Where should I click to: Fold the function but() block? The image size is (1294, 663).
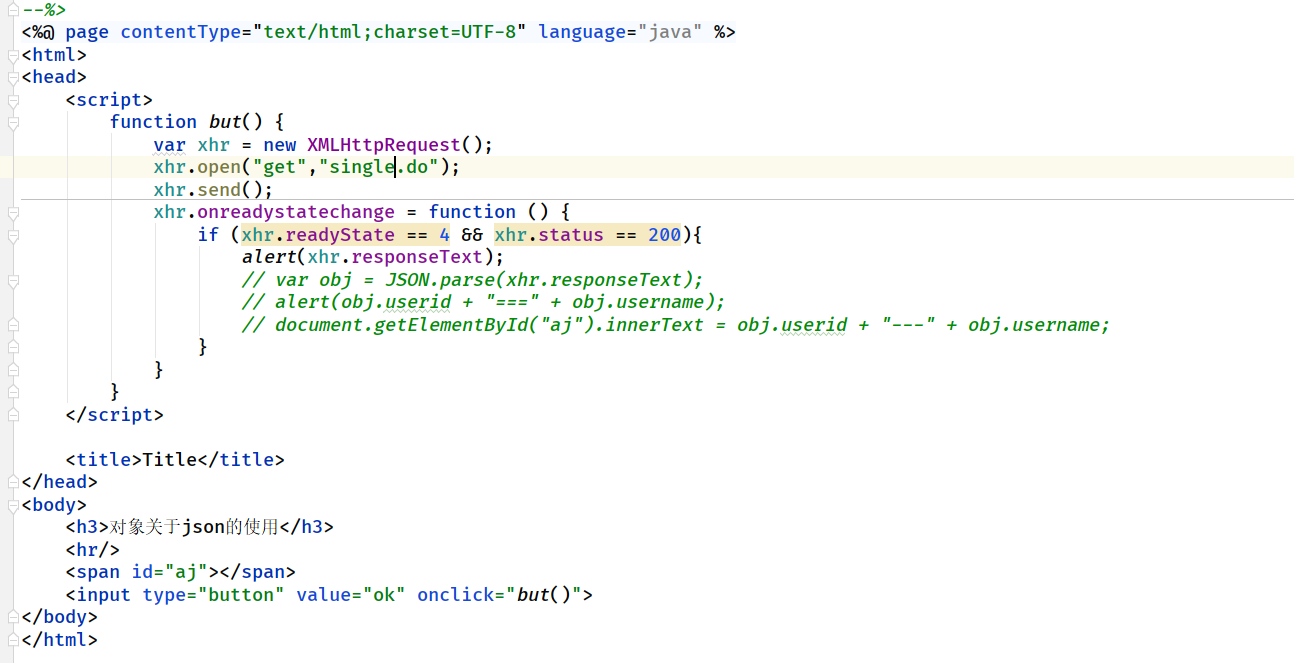point(12,123)
